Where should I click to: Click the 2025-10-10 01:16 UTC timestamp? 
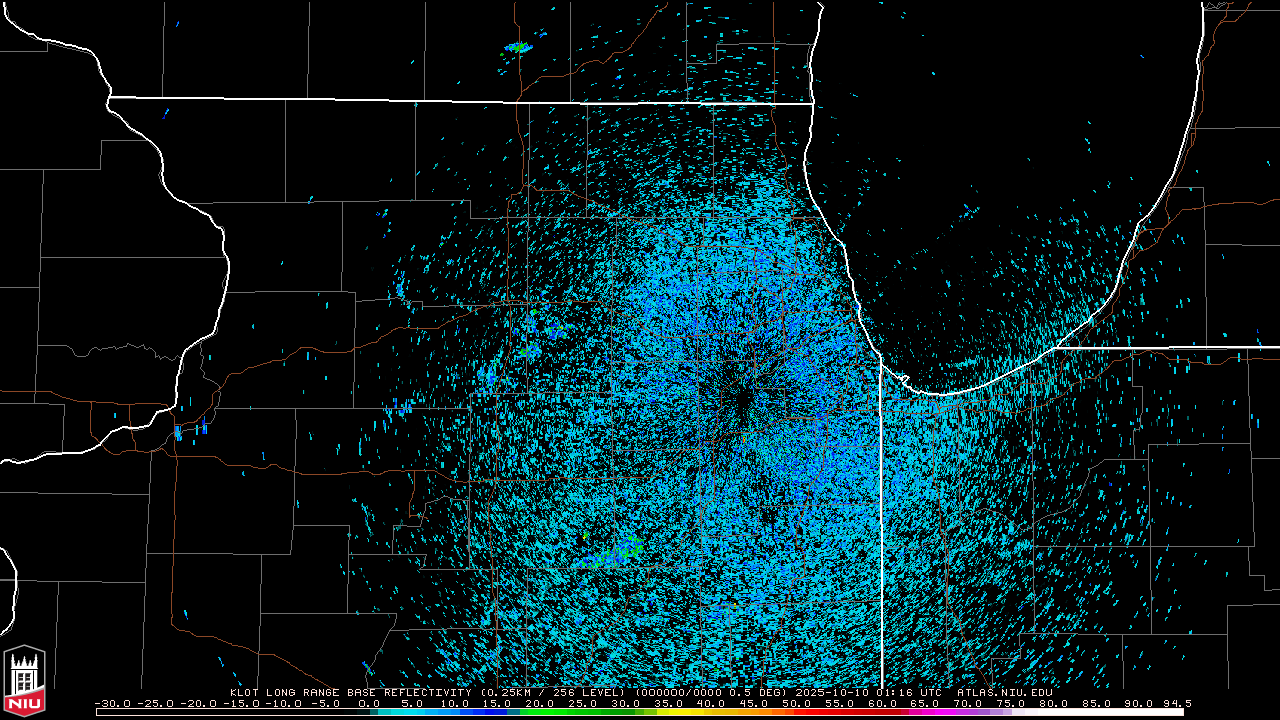click(868, 692)
